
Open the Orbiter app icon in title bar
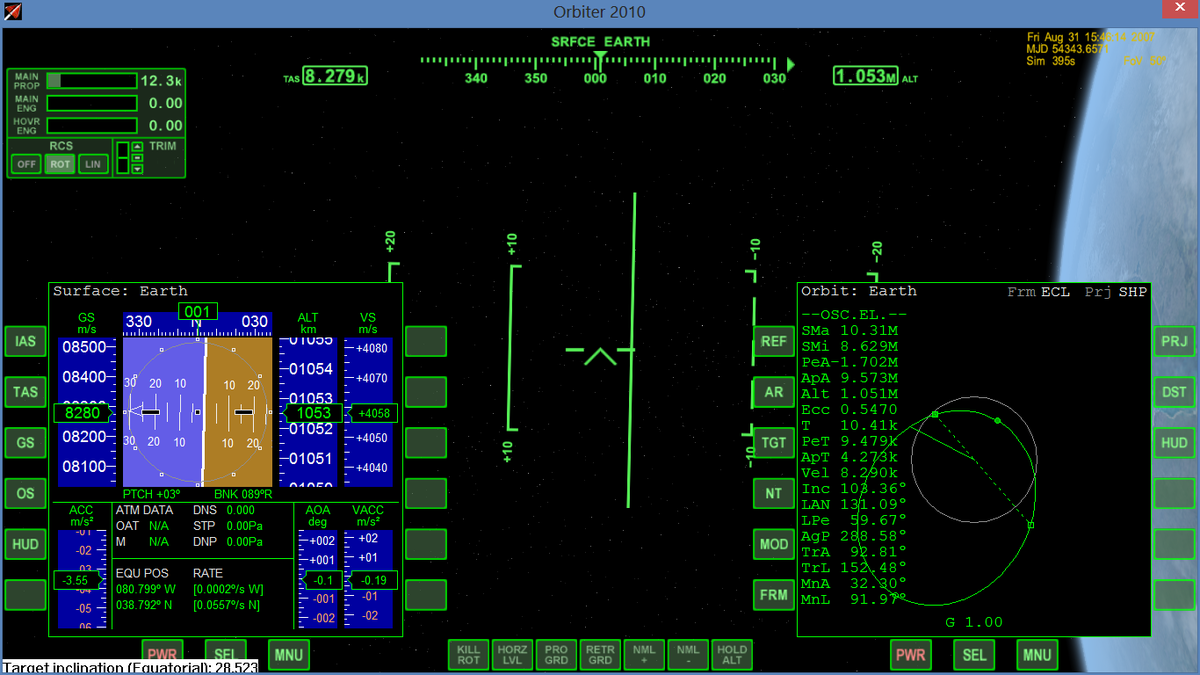pyautogui.click(x=11, y=11)
